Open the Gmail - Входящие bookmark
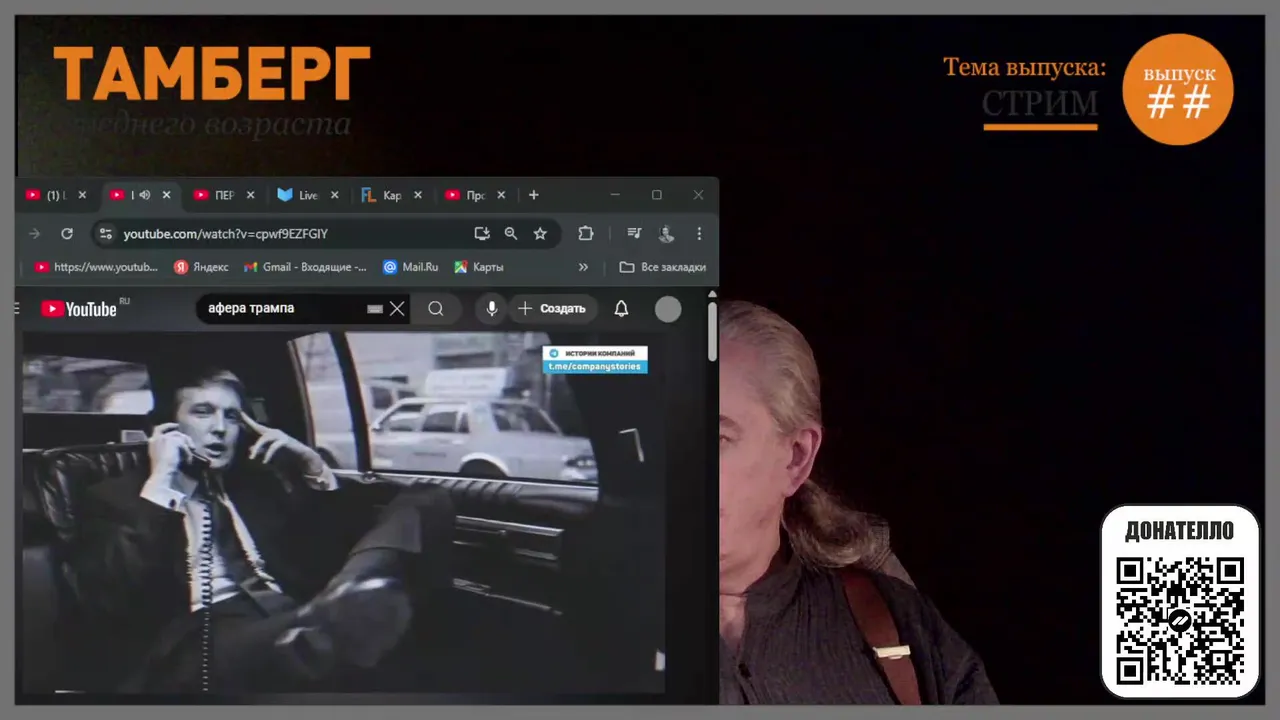 [x=305, y=267]
